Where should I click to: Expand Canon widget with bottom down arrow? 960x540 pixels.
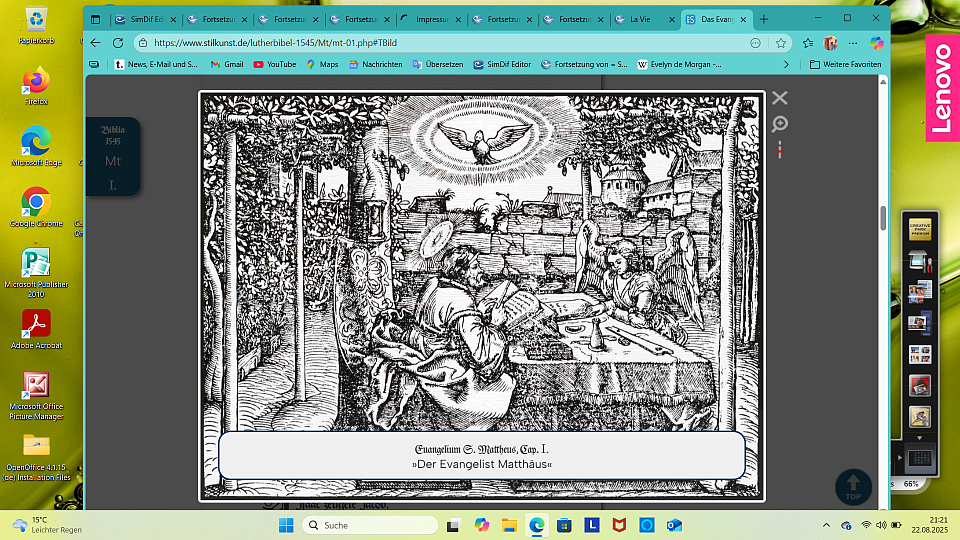coord(920,438)
